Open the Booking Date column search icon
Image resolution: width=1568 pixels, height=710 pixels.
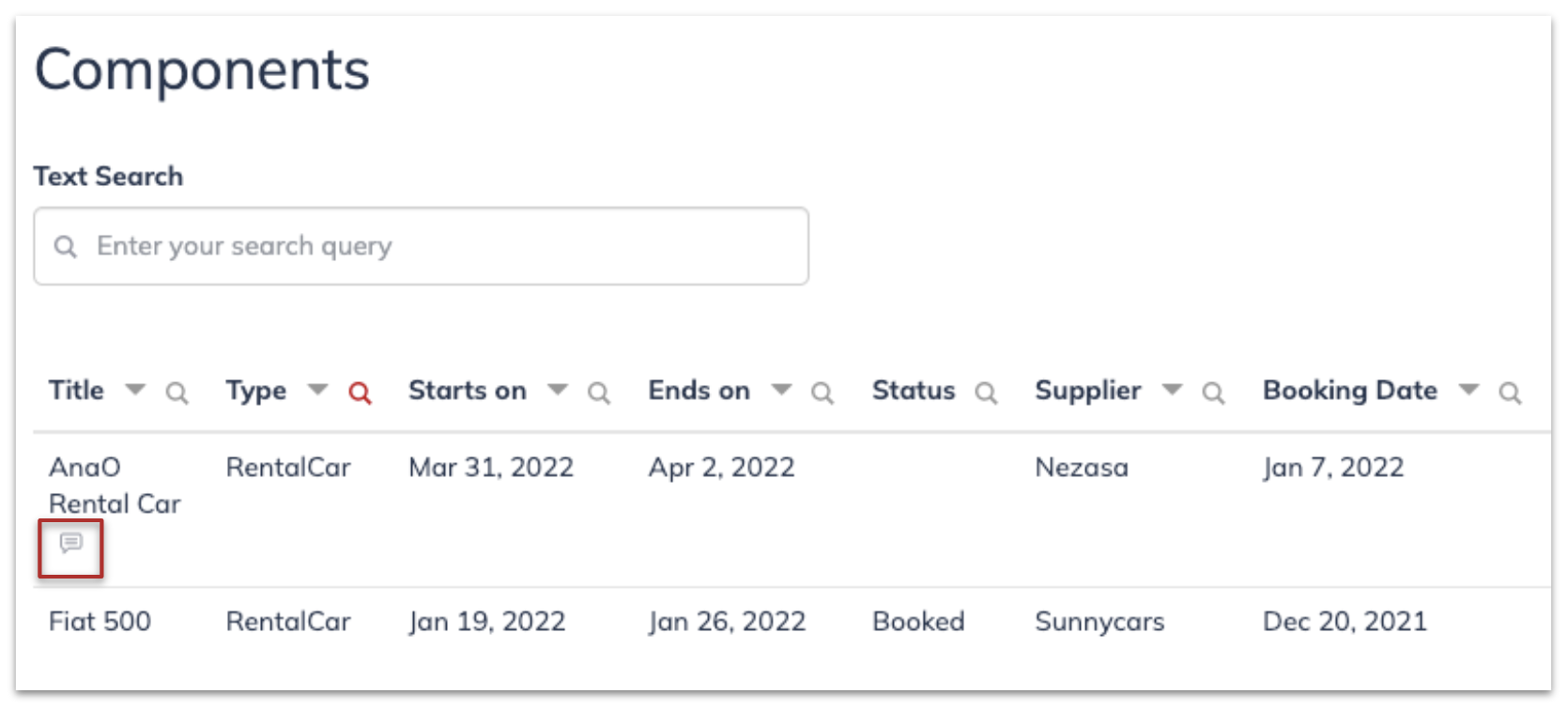tap(1510, 393)
